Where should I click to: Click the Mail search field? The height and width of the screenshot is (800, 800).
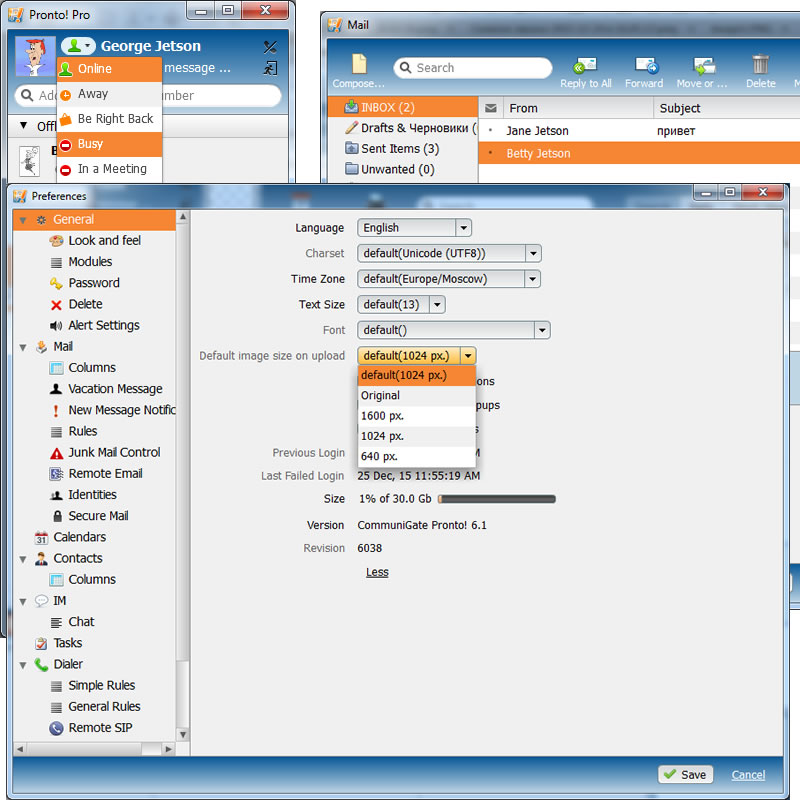472,68
